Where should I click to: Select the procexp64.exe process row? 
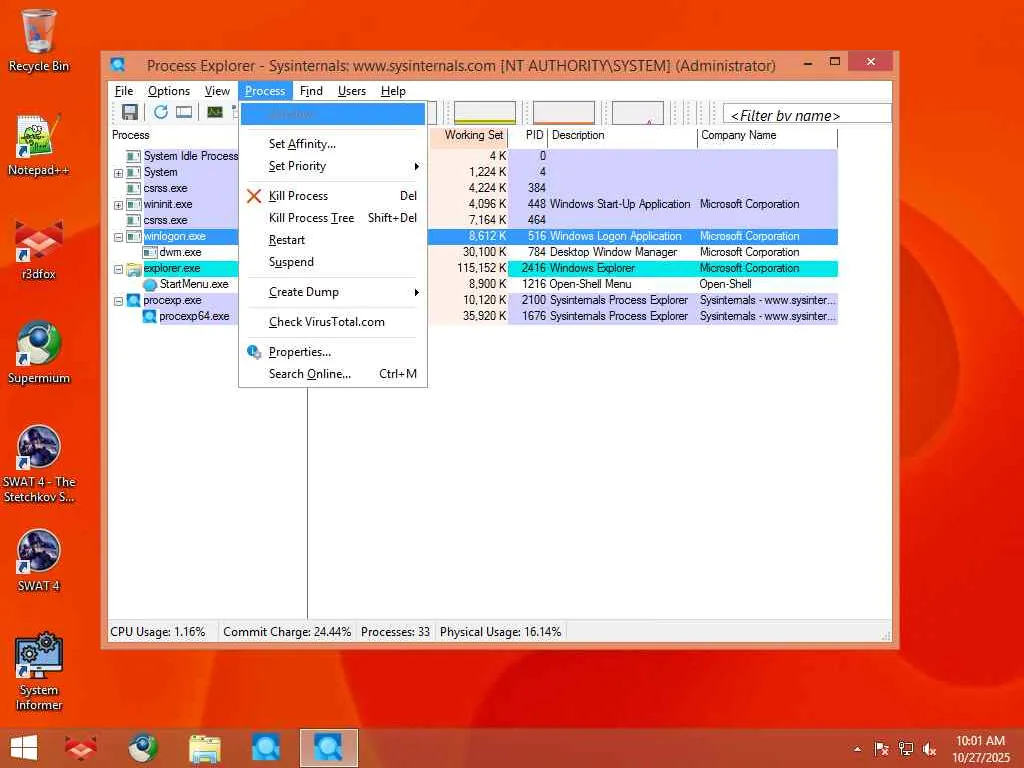473,317
